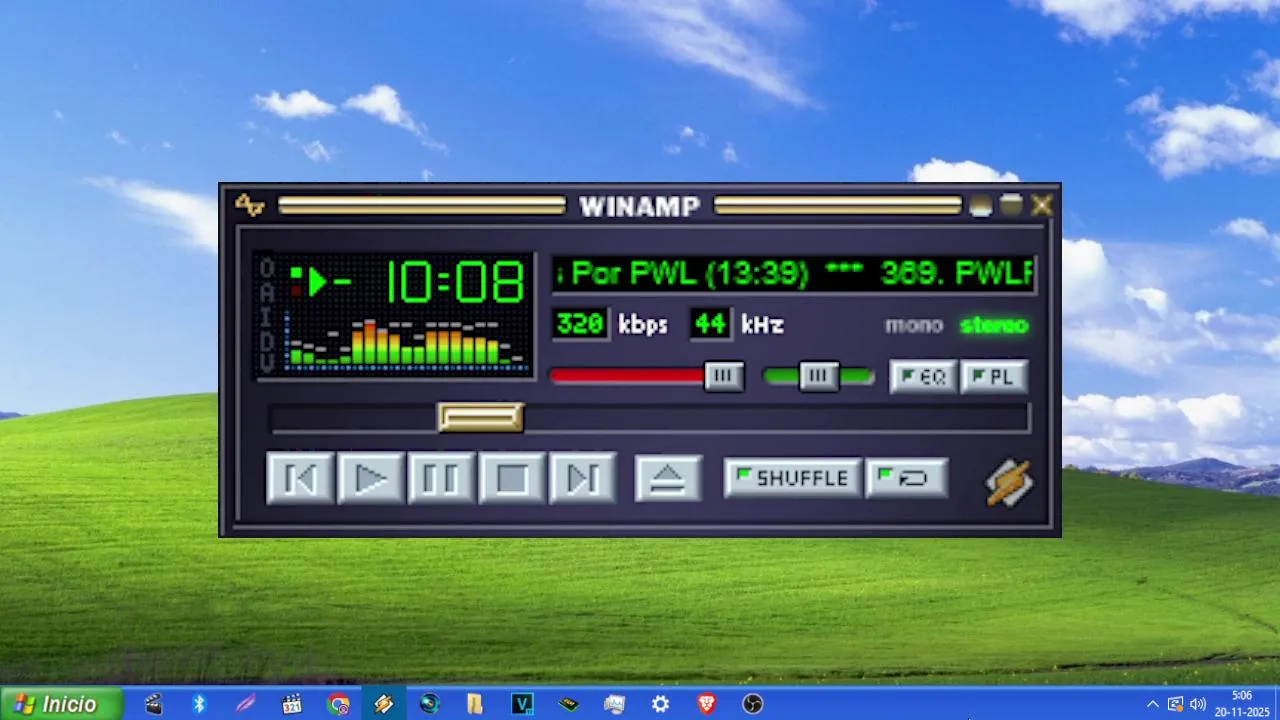The width and height of the screenshot is (1280, 720).
Task: Open the round blue globe taskbar icon
Action: 430,704
